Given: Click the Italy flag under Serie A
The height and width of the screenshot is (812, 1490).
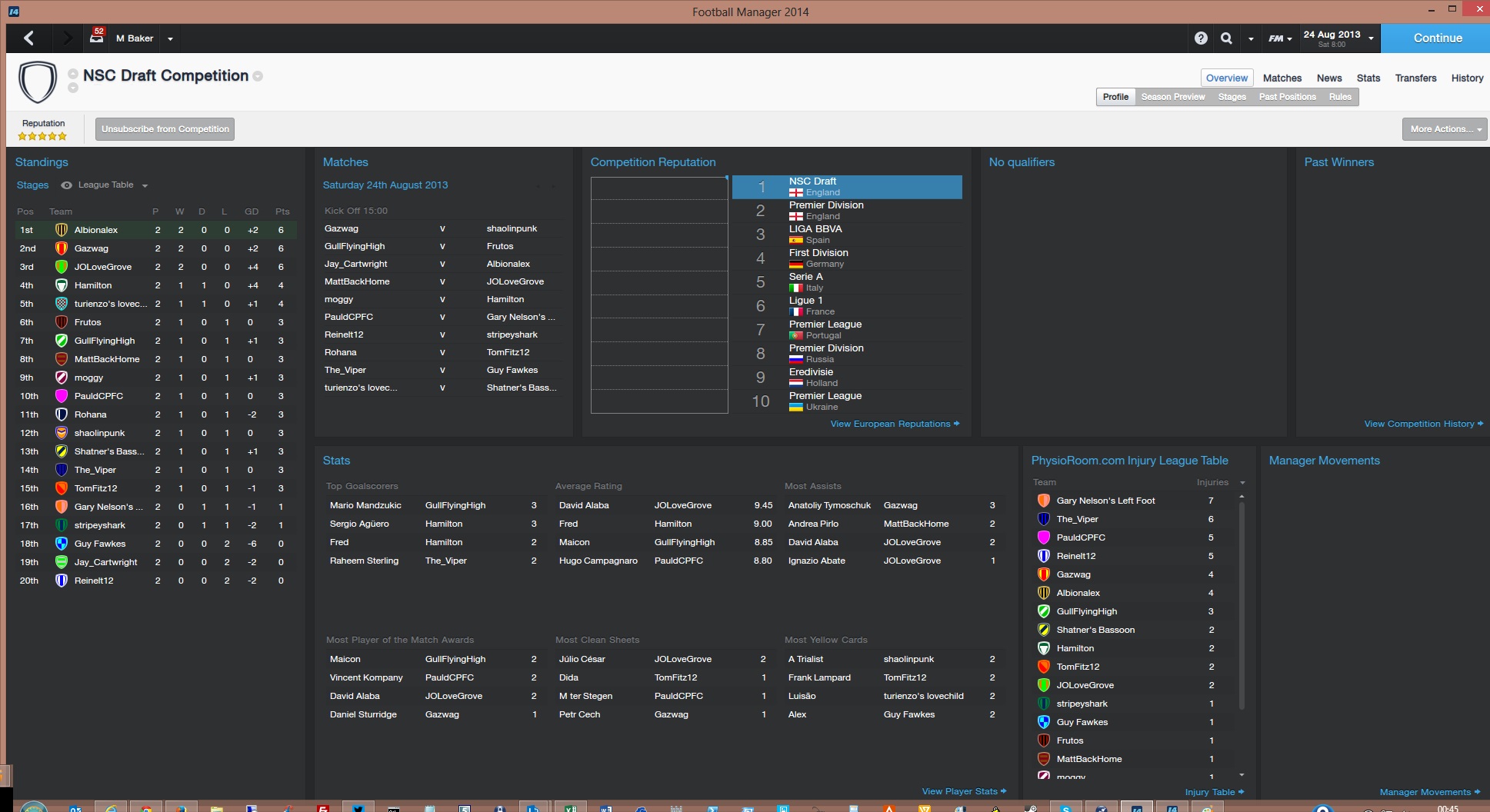Looking at the screenshot, I should click(x=796, y=288).
